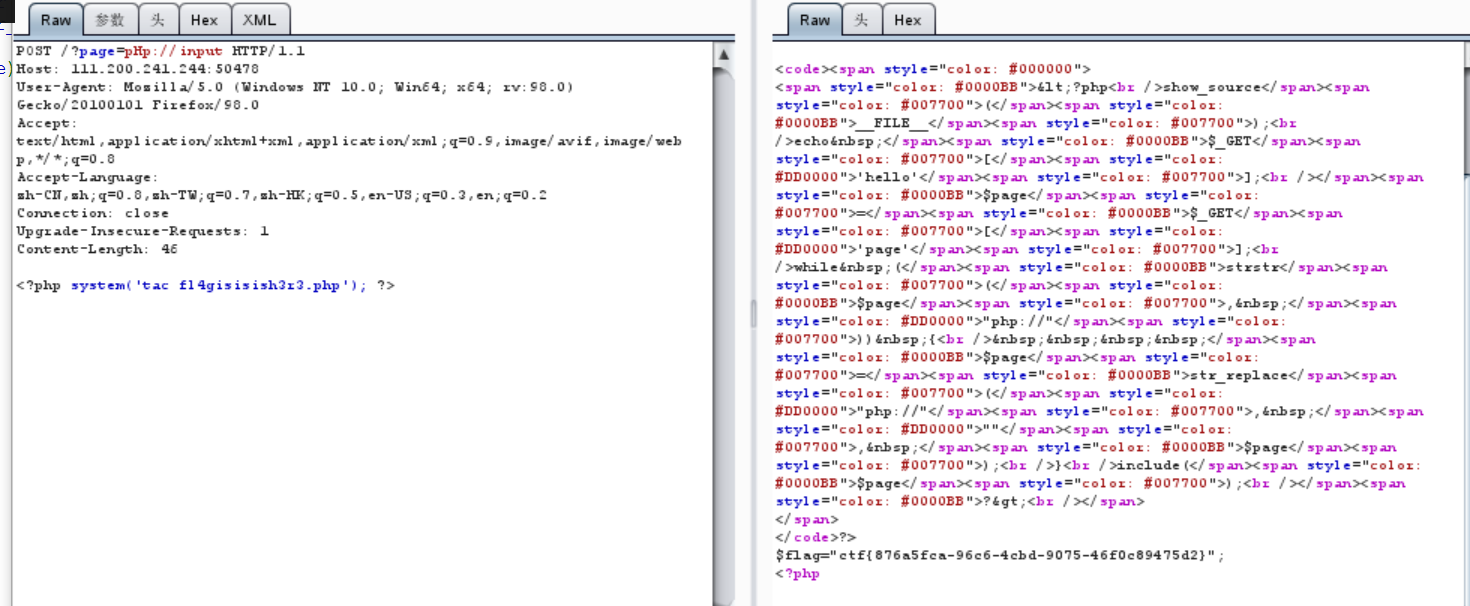Click the Gecko/20100101 Firefox/98.0 line
This screenshot has width=1470, height=606.
pyautogui.click(x=137, y=105)
